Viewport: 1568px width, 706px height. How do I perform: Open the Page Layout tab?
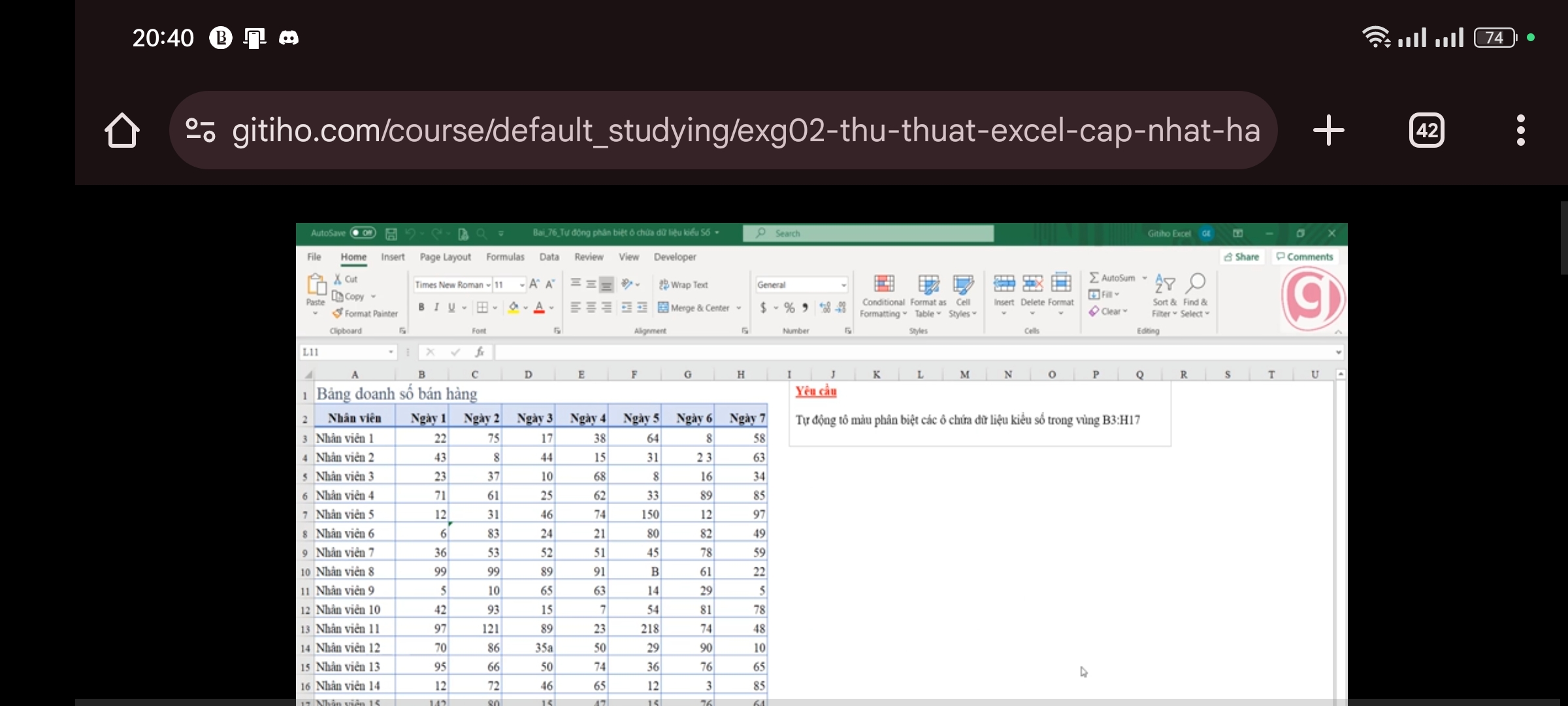(x=445, y=258)
